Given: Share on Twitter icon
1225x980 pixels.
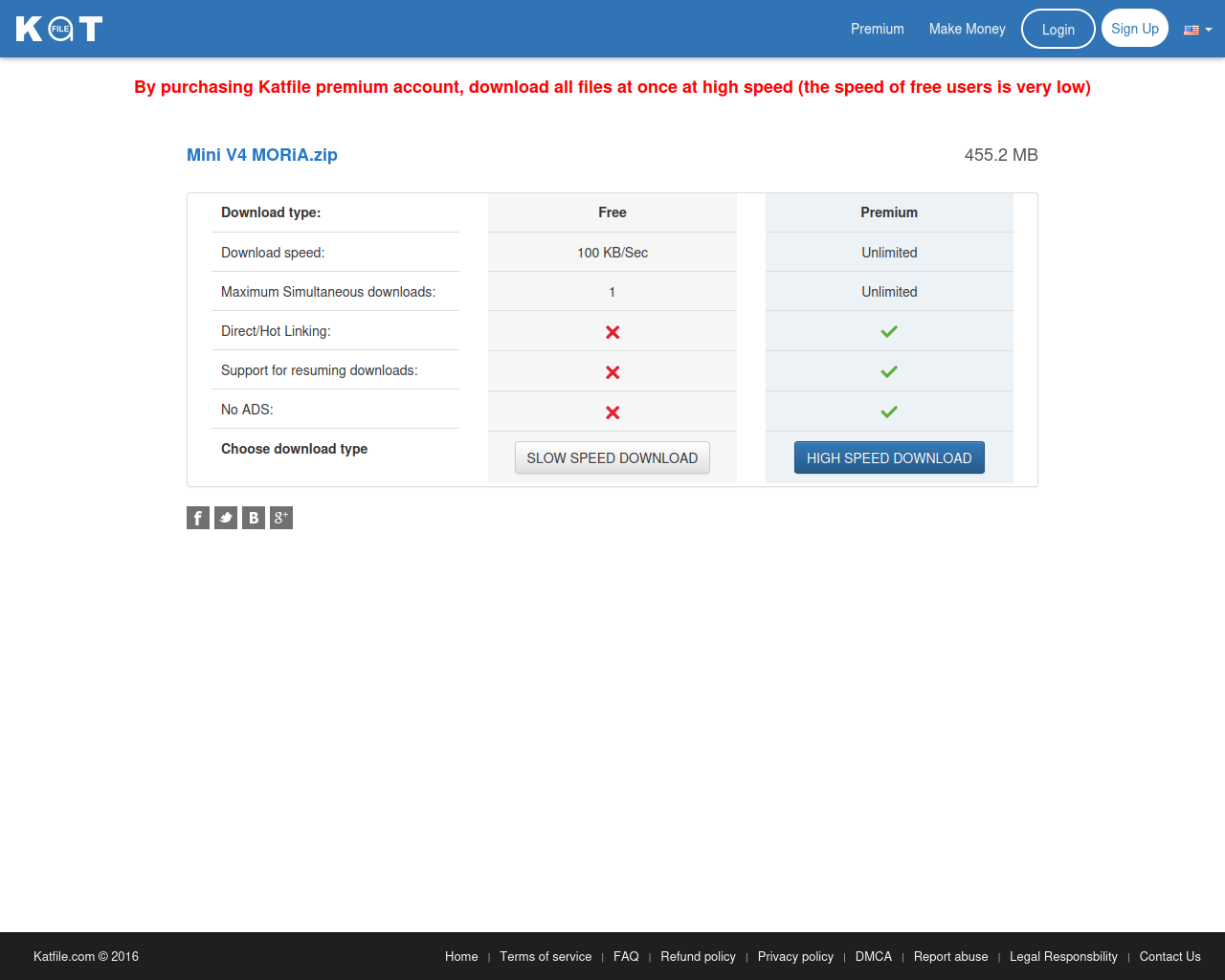Looking at the screenshot, I should (x=226, y=518).
